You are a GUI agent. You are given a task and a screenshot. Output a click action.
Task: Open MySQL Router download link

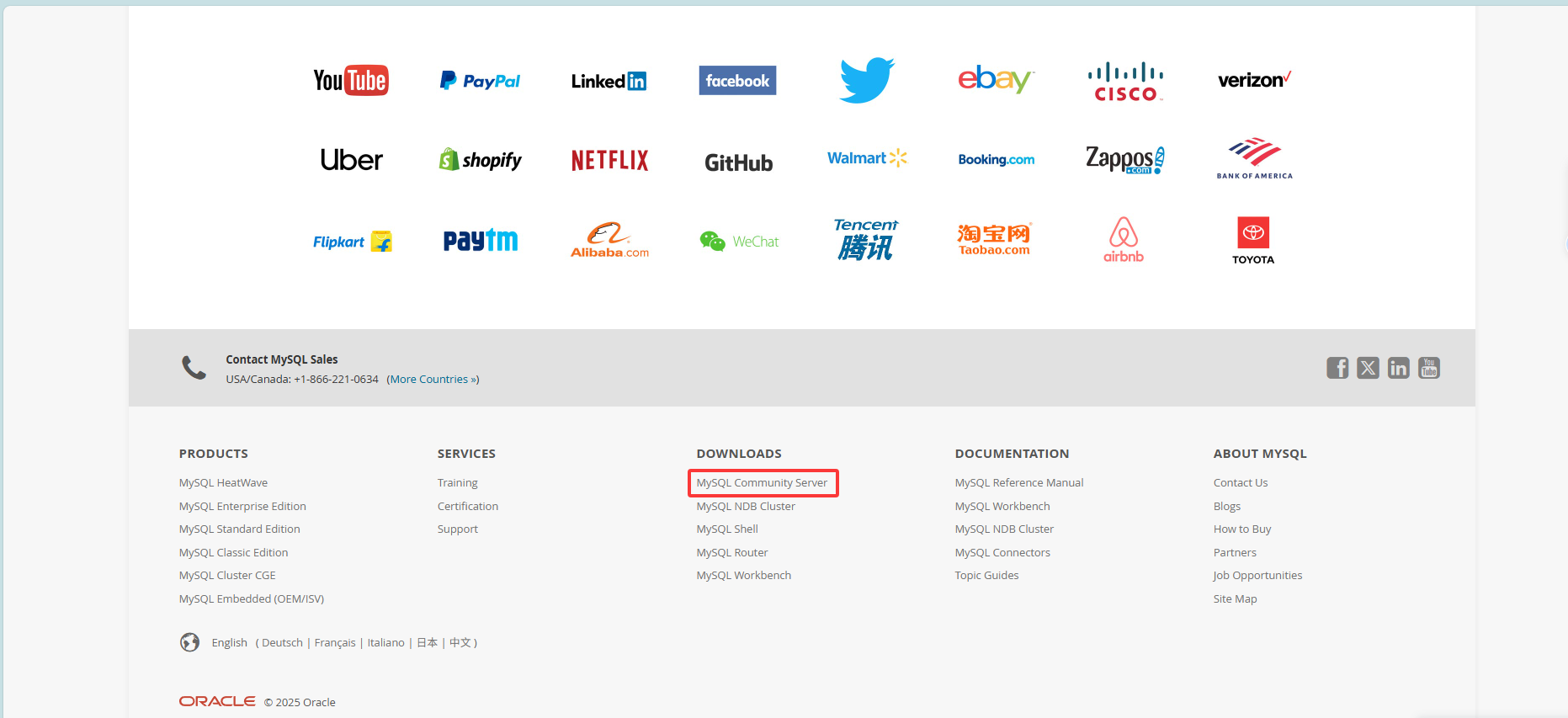tap(732, 553)
